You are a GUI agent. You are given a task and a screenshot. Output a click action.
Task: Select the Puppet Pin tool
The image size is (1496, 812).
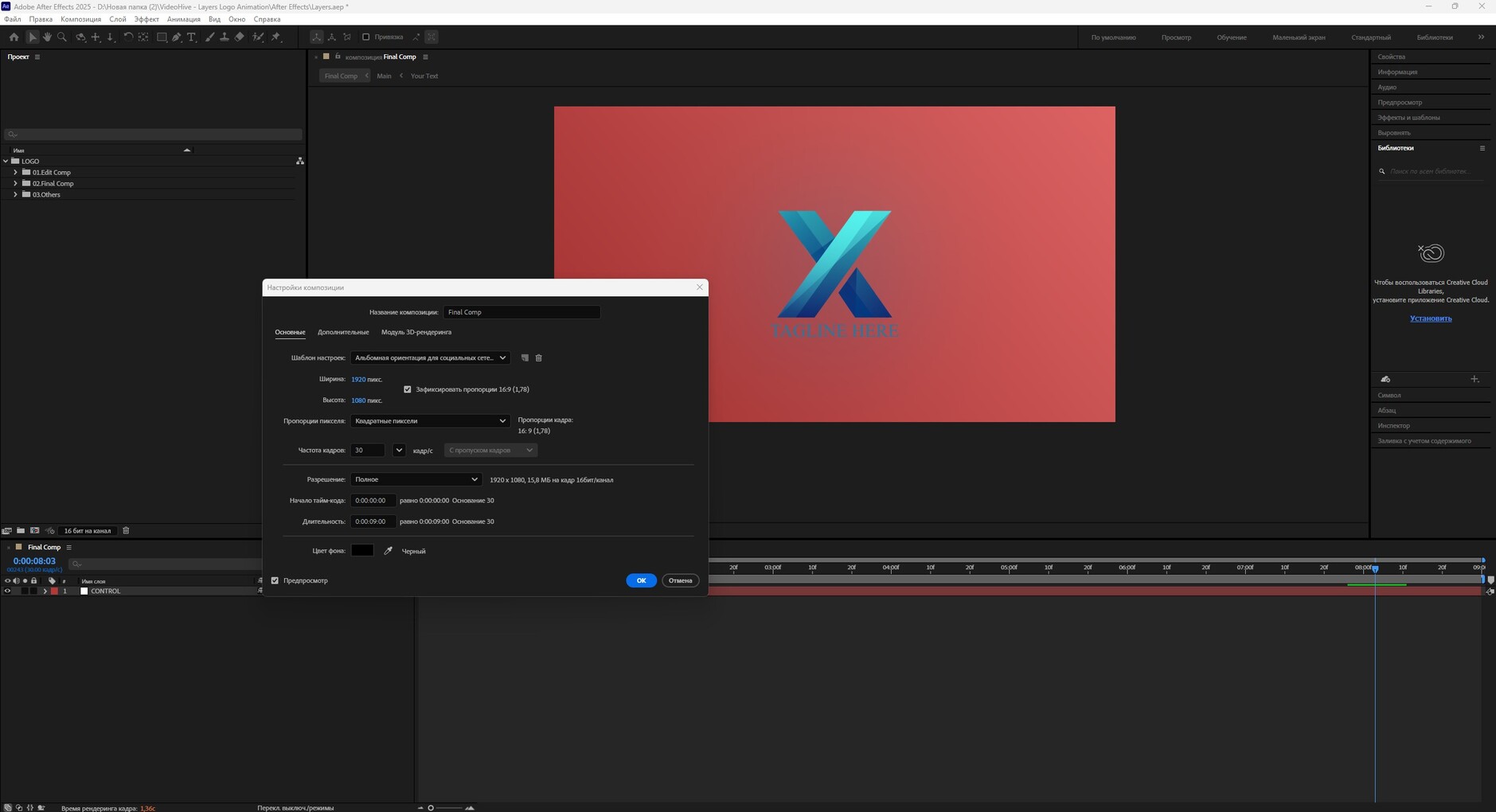click(x=276, y=37)
